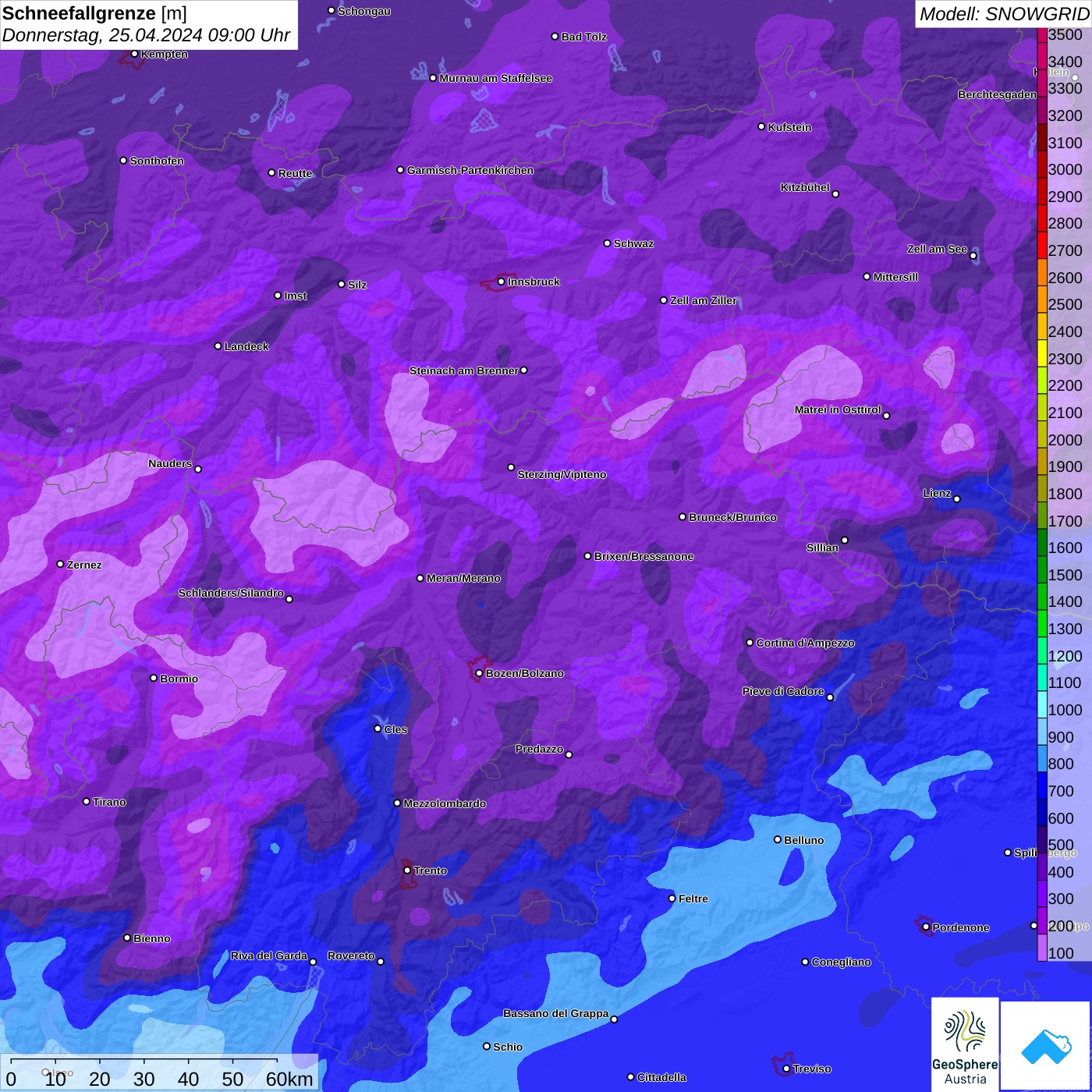Viewport: 1092px width, 1092px height.
Task: Click the Riva del Garda label
Action: pos(268,955)
